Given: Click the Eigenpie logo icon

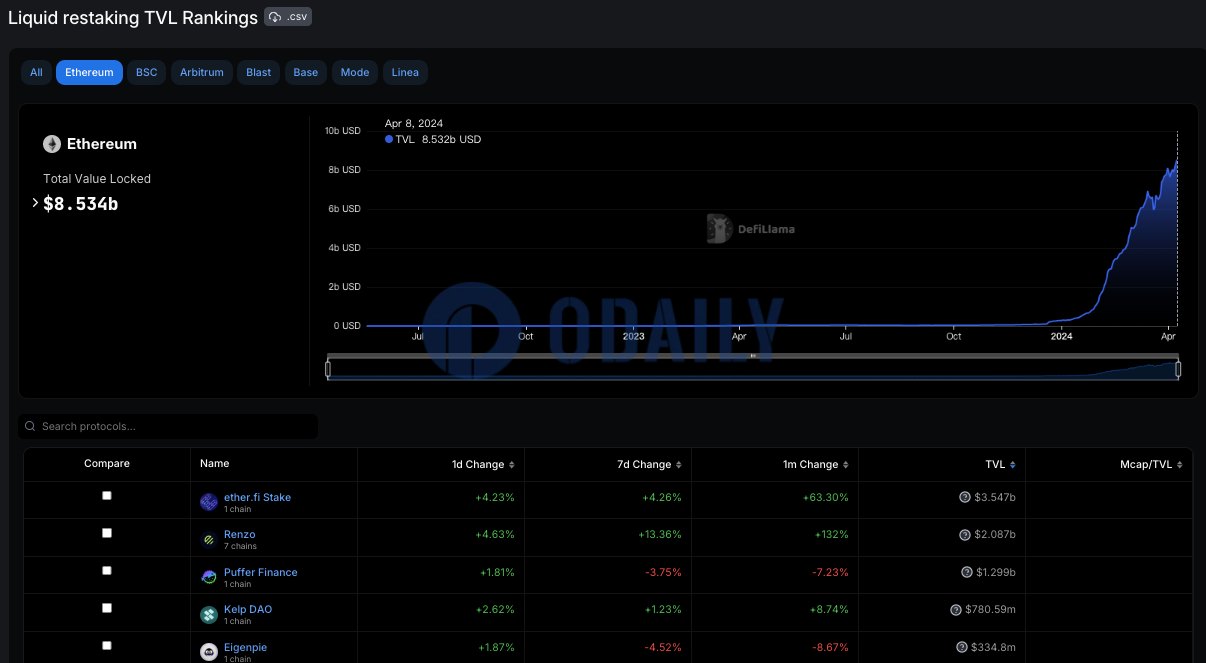Looking at the screenshot, I should coord(209,652).
